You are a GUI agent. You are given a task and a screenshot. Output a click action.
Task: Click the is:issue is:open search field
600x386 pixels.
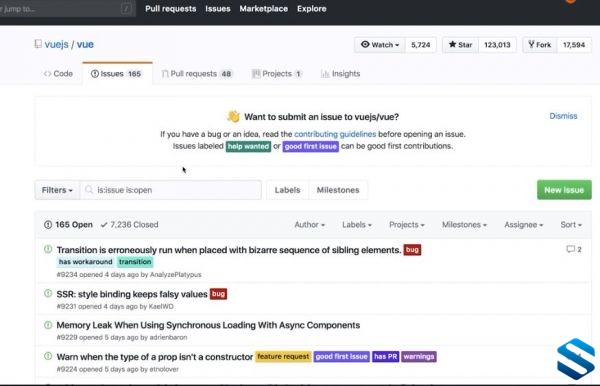[171, 190]
